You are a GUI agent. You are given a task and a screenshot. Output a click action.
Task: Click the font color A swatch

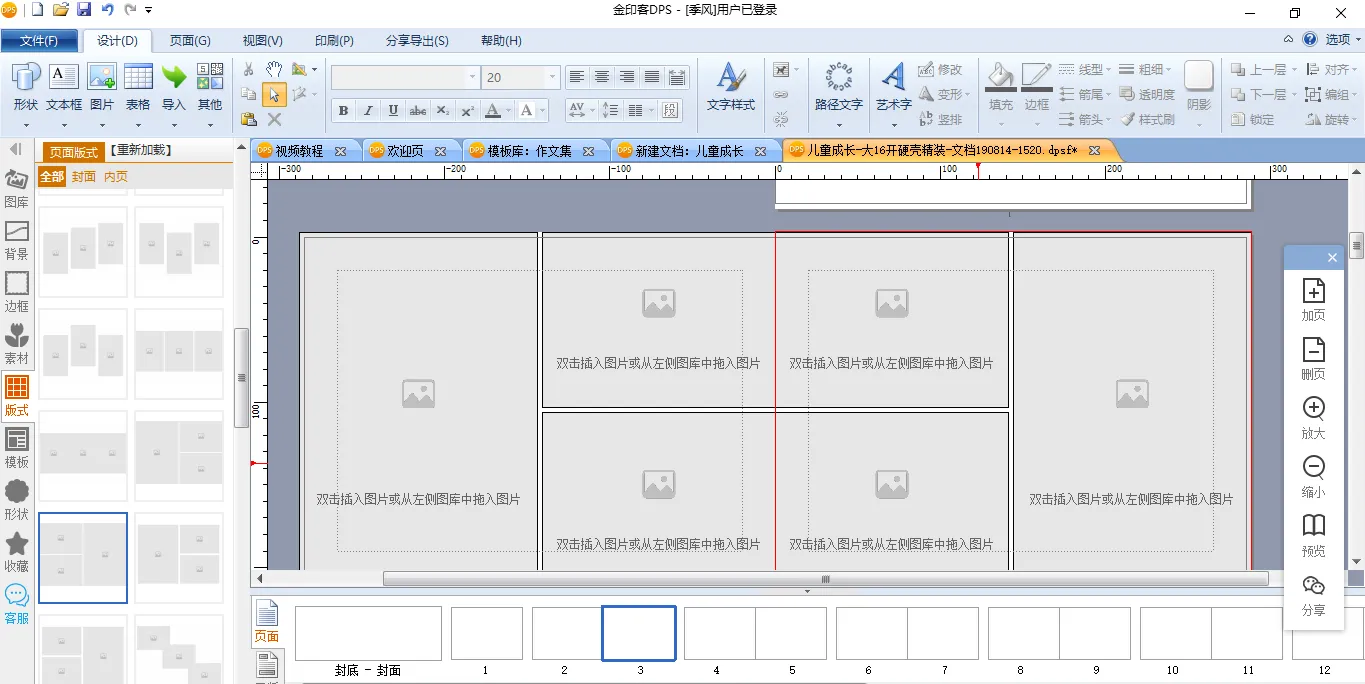(x=493, y=110)
